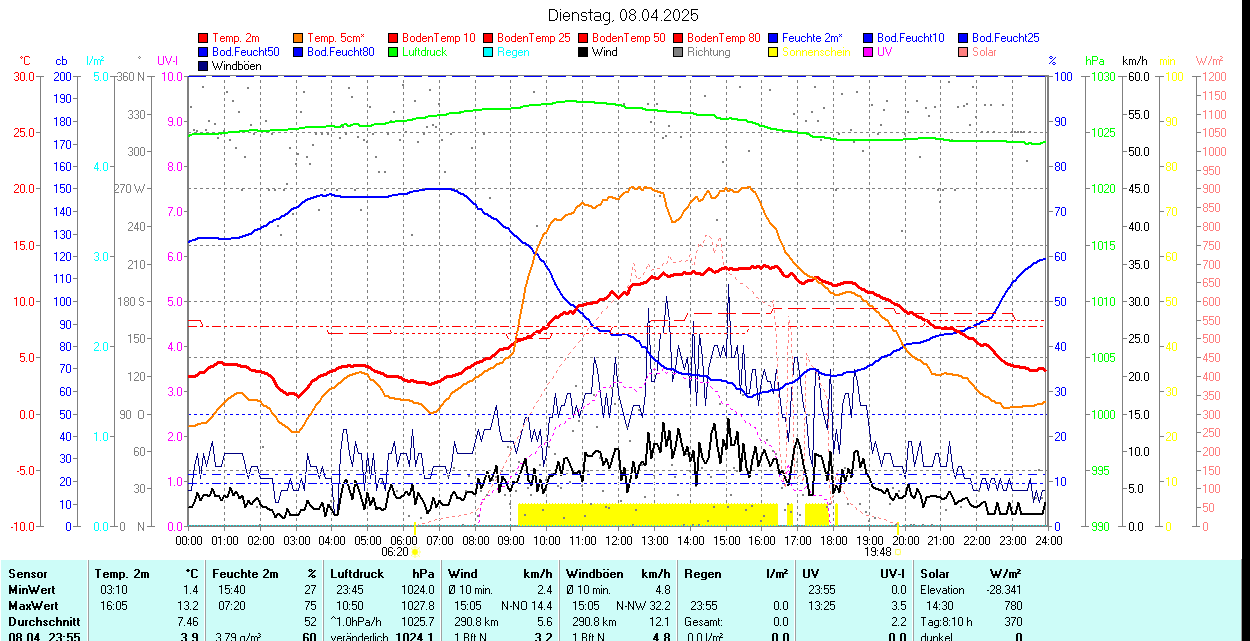
Task: Click the minimum pressure value 1024.0
Action: coord(416,590)
